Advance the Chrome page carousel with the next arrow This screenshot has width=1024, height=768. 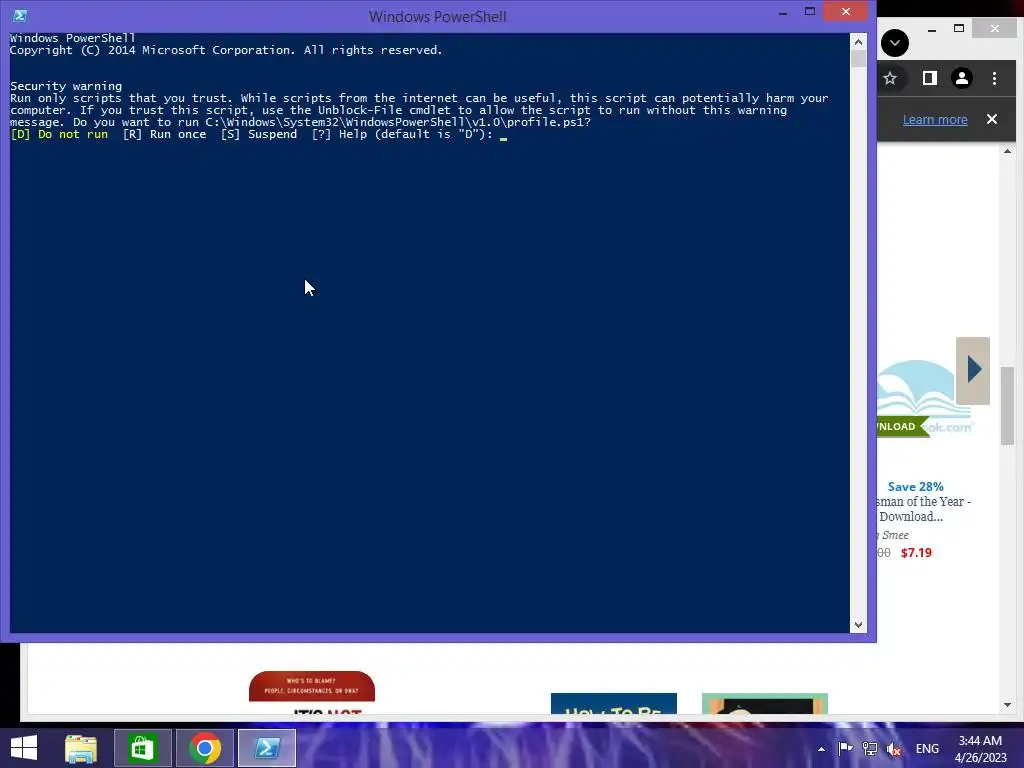[x=973, y=370]
